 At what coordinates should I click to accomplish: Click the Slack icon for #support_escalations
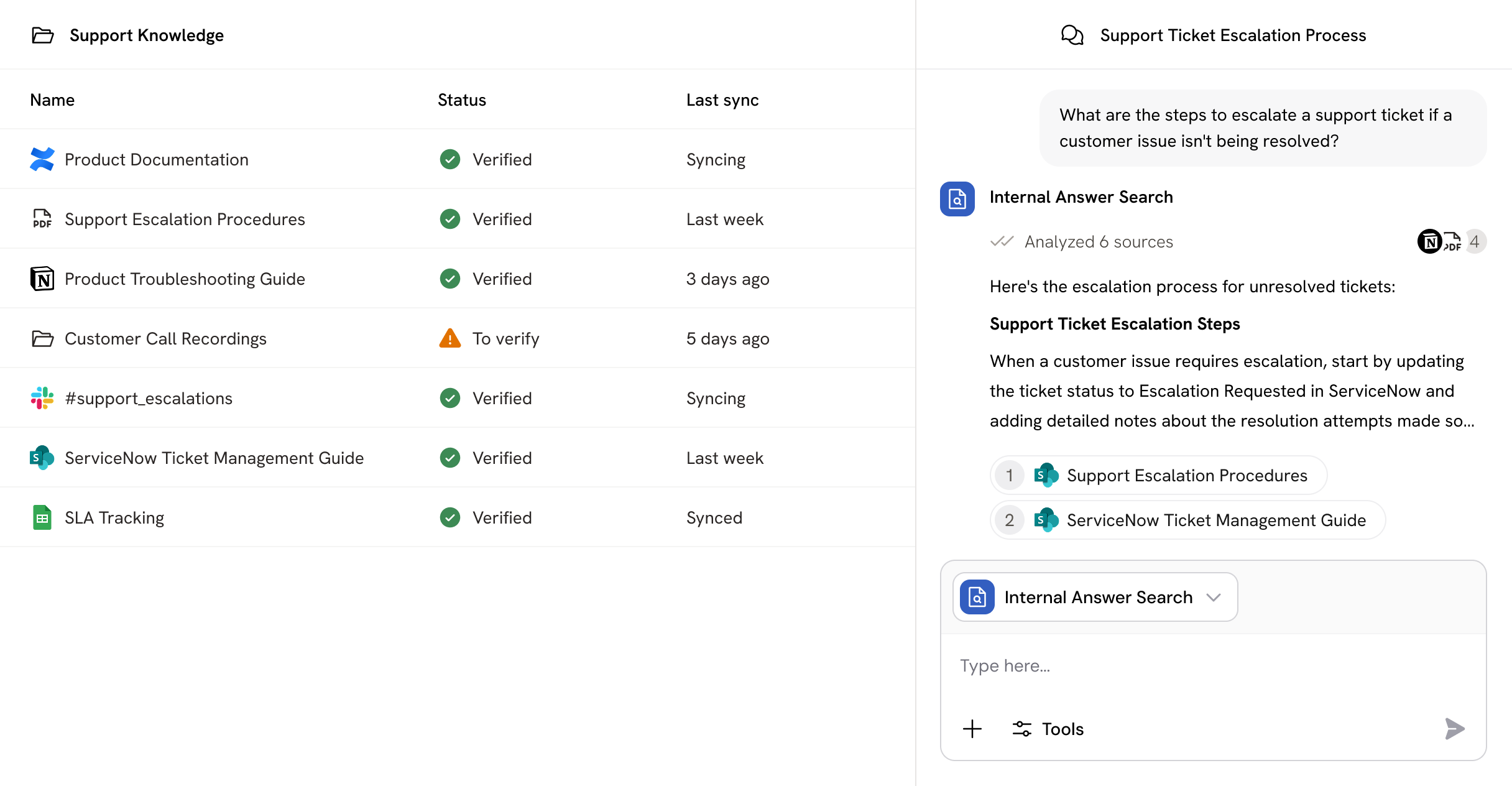pyautogui.click(x=42, y=398)
